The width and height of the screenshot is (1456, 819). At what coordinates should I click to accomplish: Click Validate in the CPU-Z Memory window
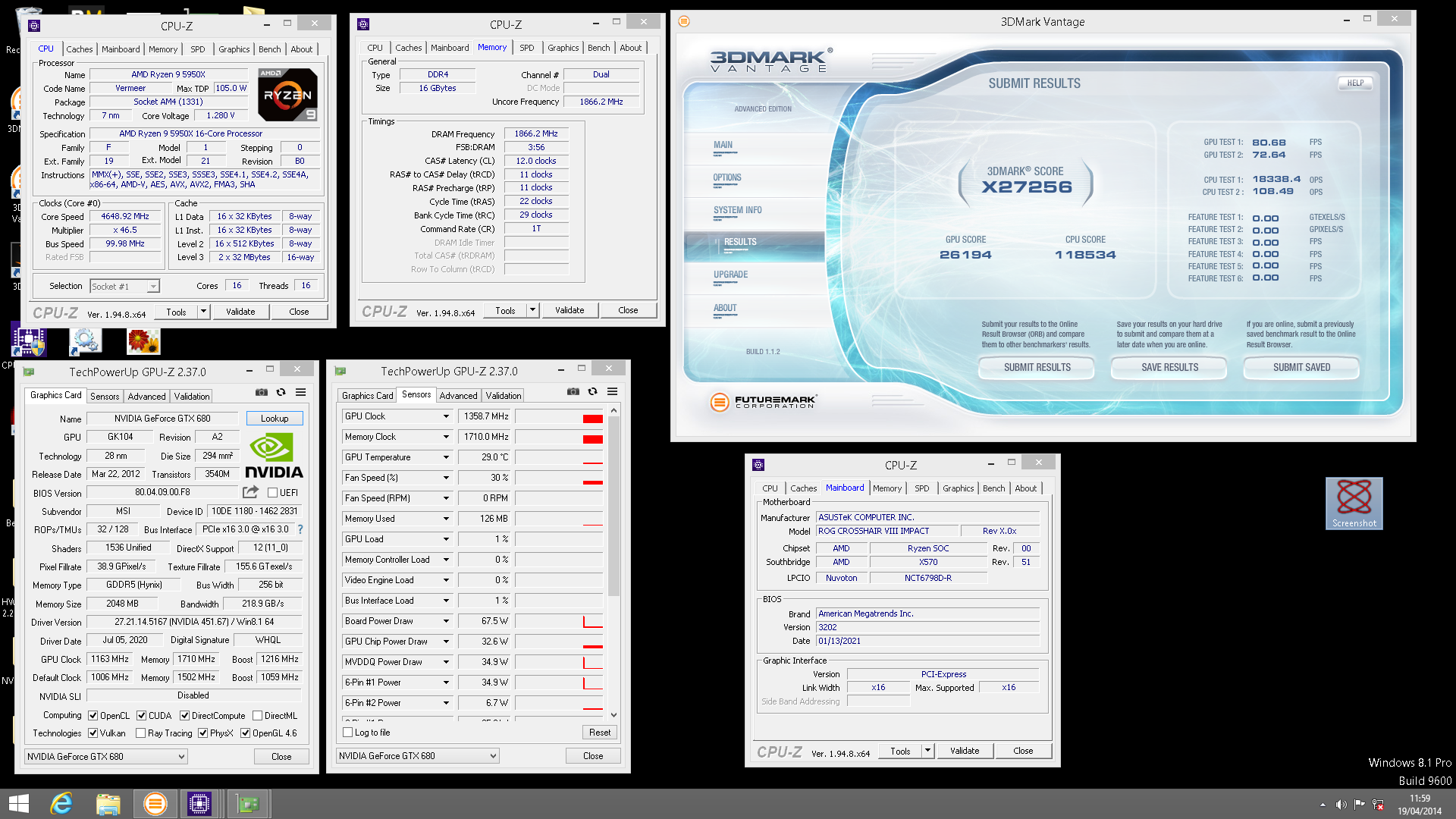tap(570, 310)
